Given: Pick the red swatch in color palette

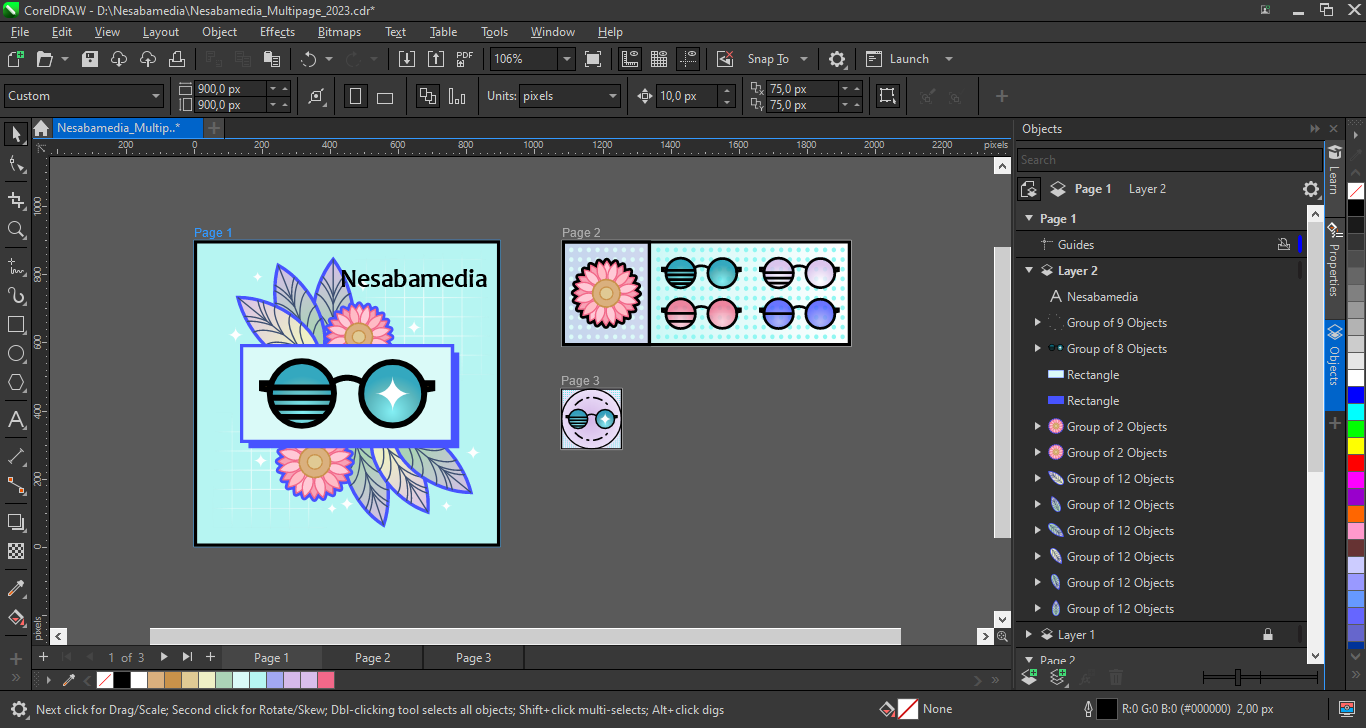Looking at the screenshot, I should (x=1355, y=464).
